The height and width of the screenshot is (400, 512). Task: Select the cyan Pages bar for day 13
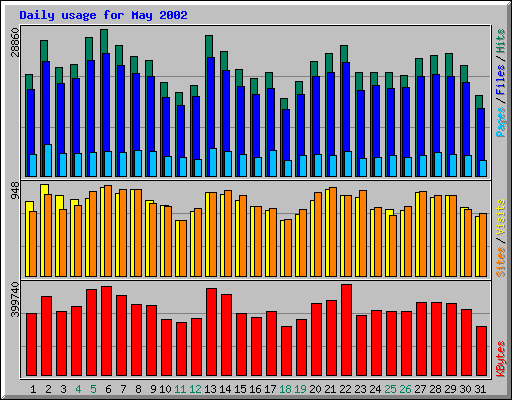point(213,162)
